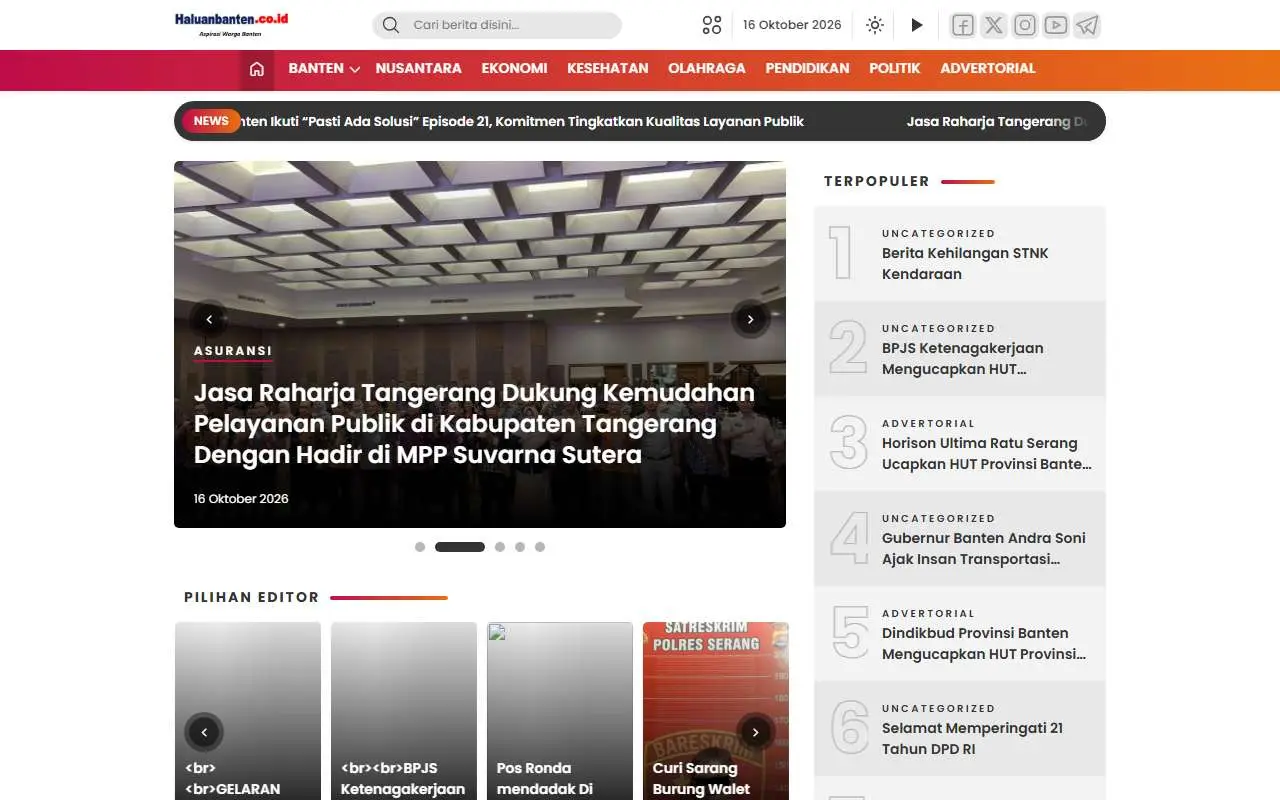Open the Instagram social link
The height and width of the screenshot is (800, 1280).
click(x=1025, y=25)
